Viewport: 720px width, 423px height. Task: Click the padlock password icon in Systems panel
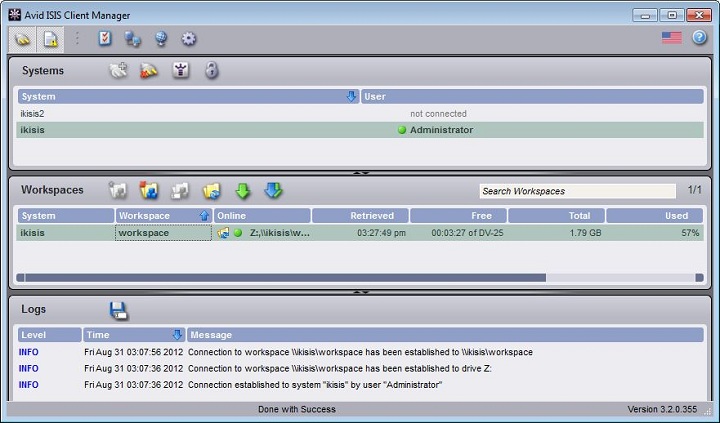point(211,70)
